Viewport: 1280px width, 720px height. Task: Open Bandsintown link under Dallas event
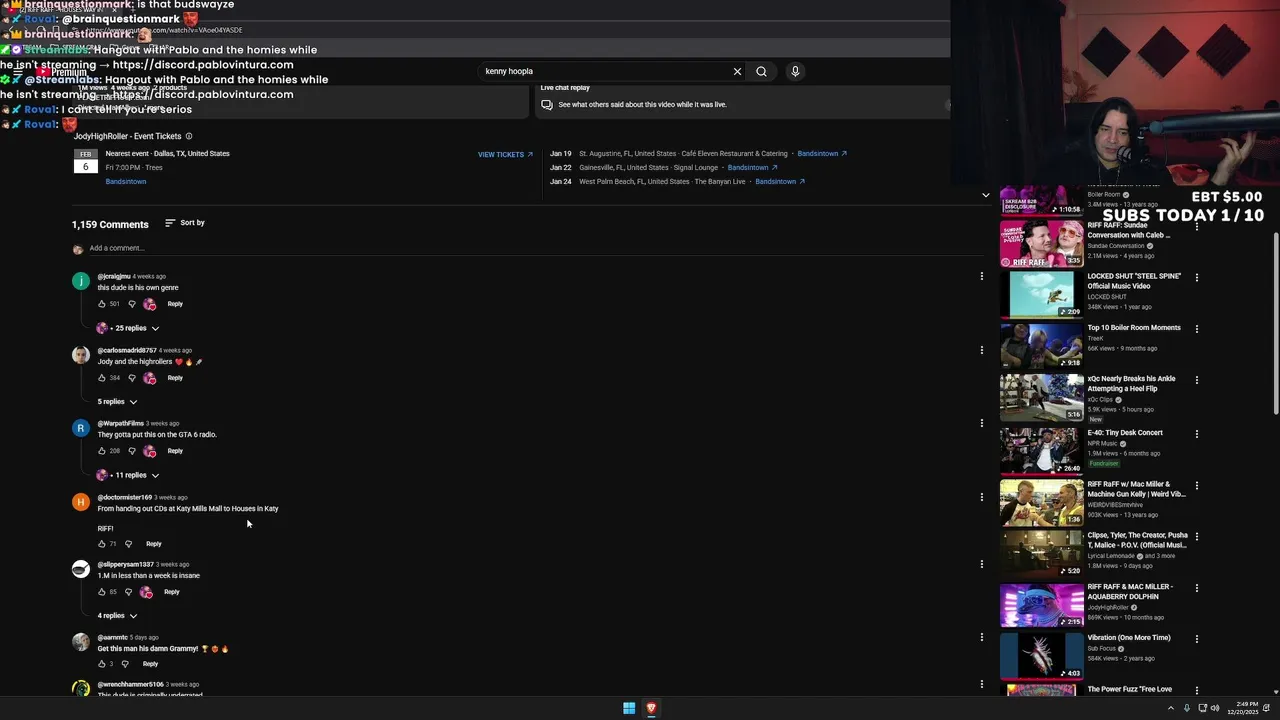(126, 182)
